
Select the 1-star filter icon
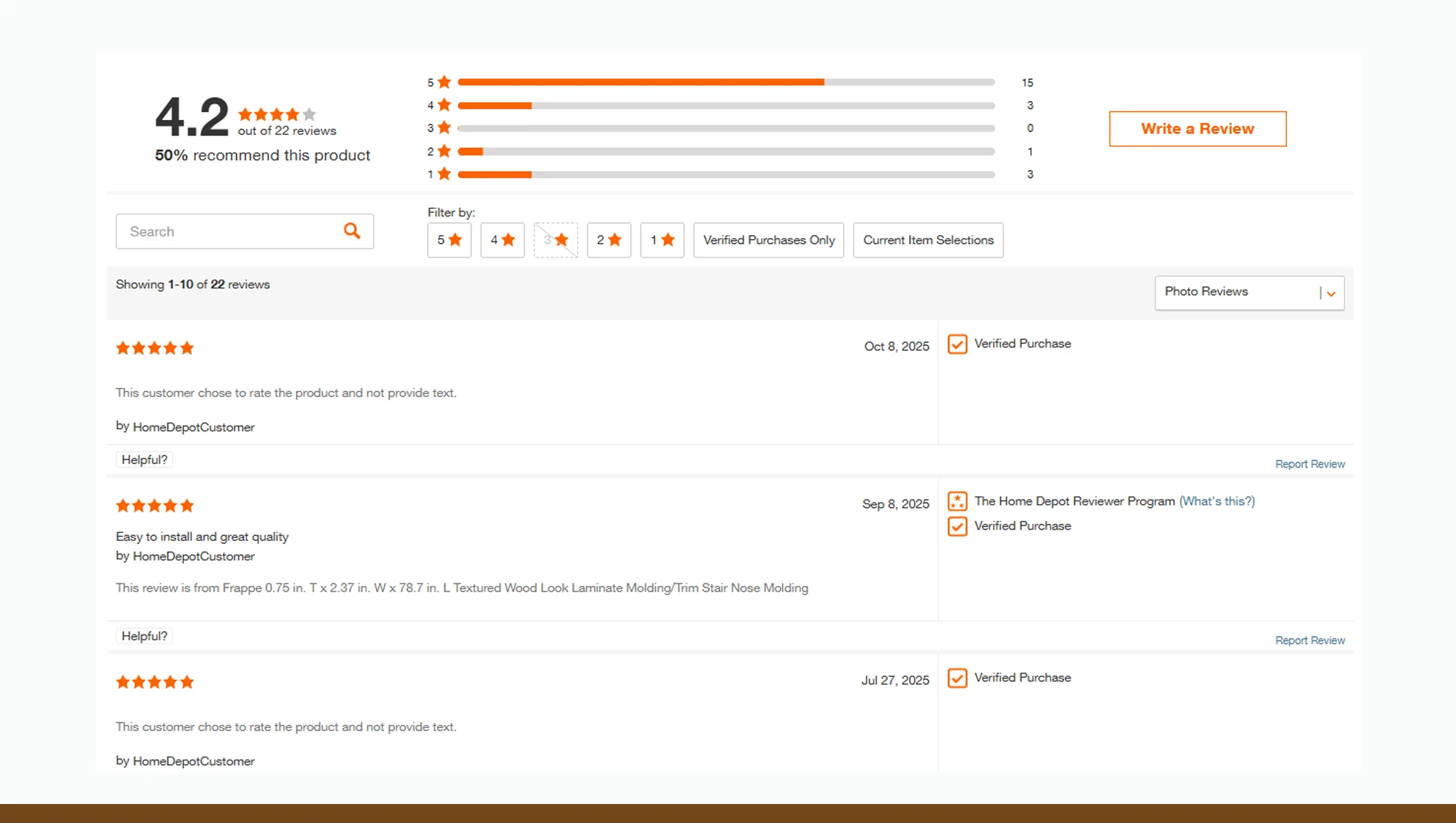pyautogui.click(x=662, y=240)
